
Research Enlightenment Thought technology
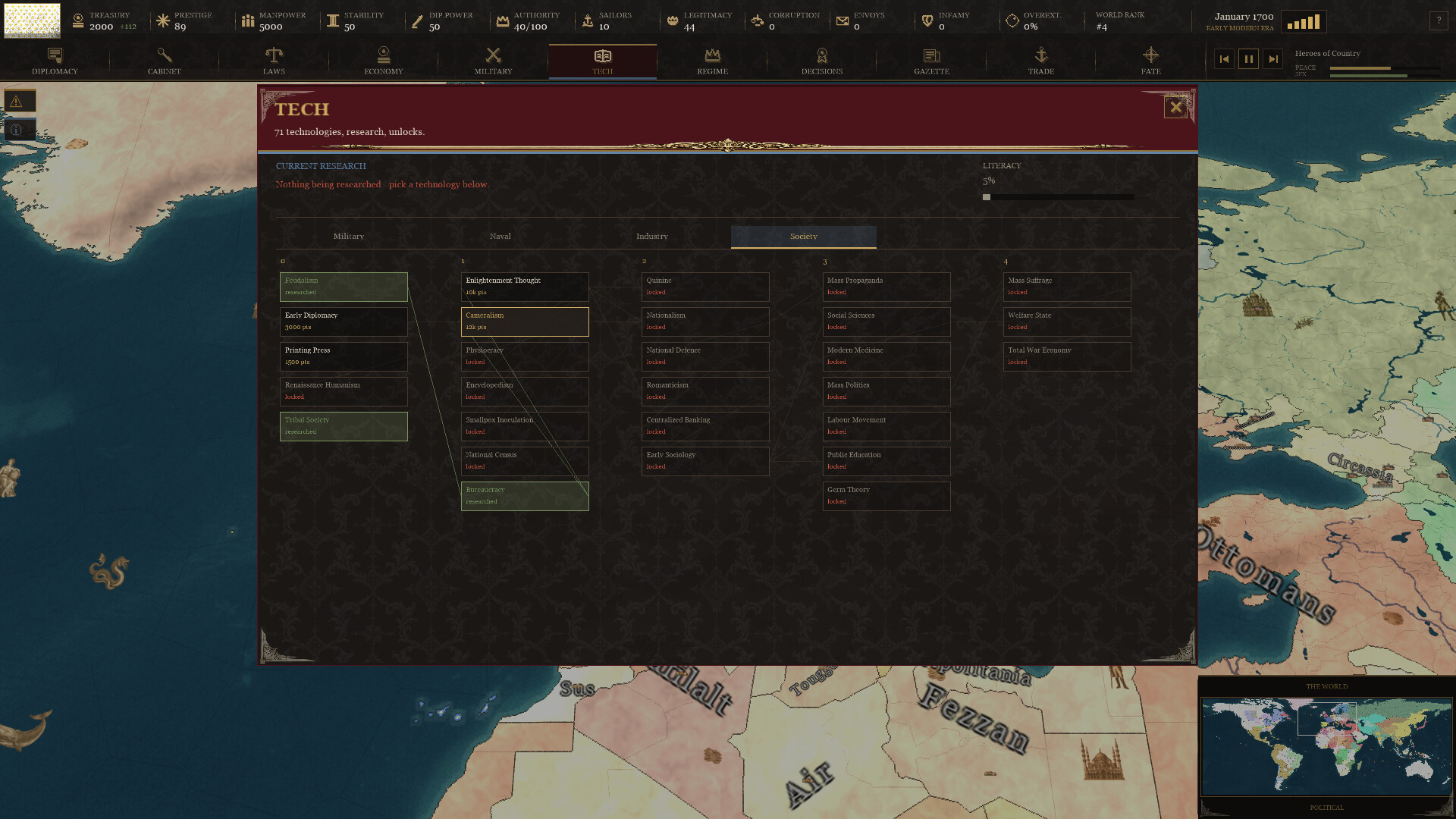[525, 287]
